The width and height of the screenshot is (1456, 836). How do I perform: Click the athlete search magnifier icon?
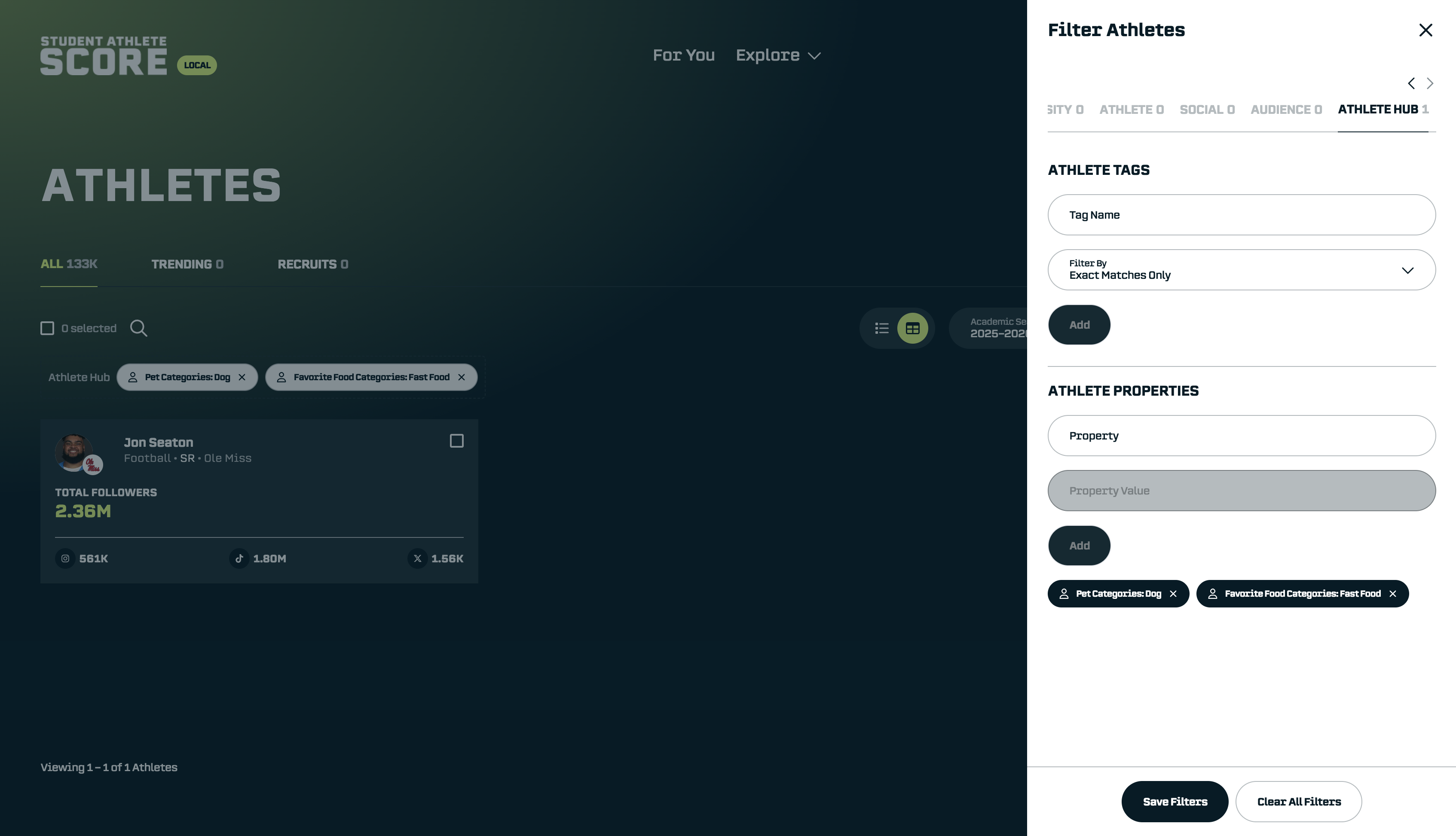coord(138,328)
